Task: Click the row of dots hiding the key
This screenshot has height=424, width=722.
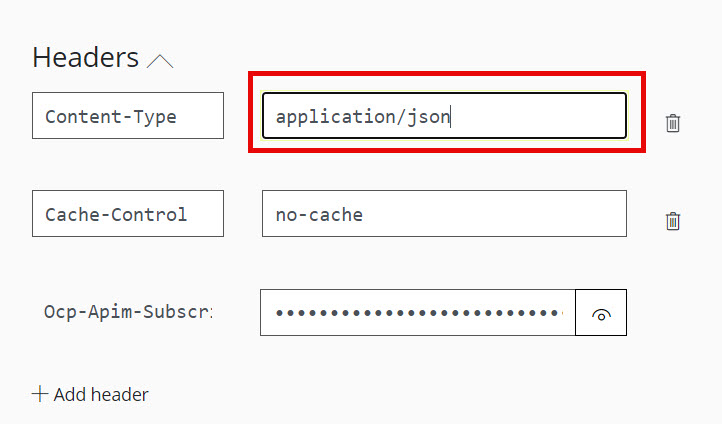Action: pos(418,313)
